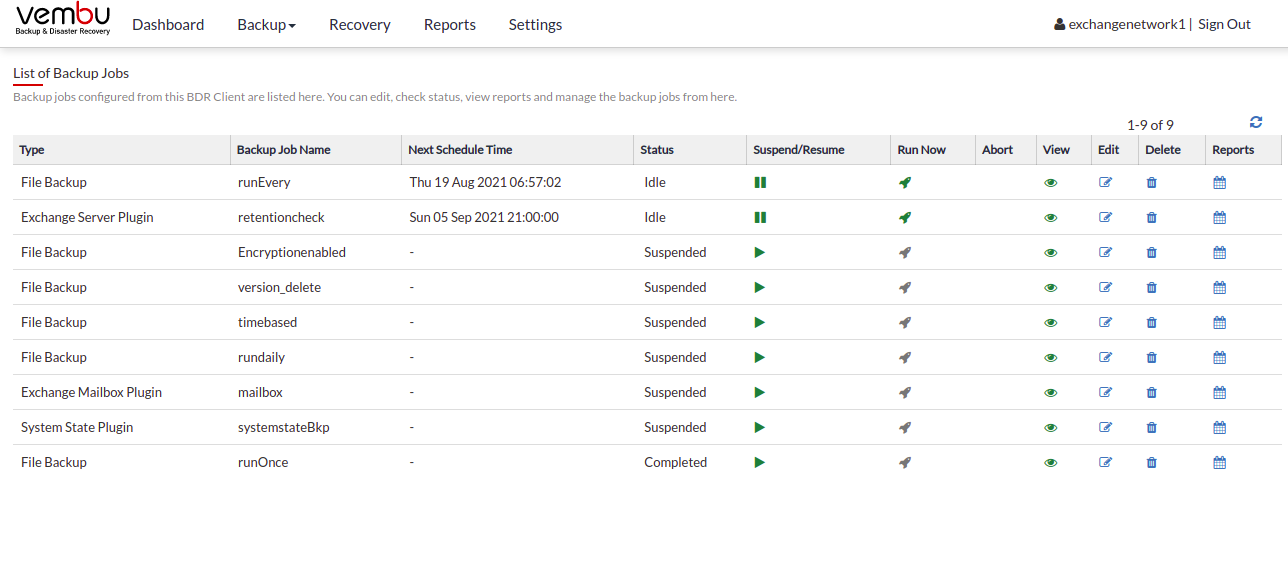The image size is (1288, 567).
Task: Click rocket icon for retentioncheck job
Action: coord(905,218)
